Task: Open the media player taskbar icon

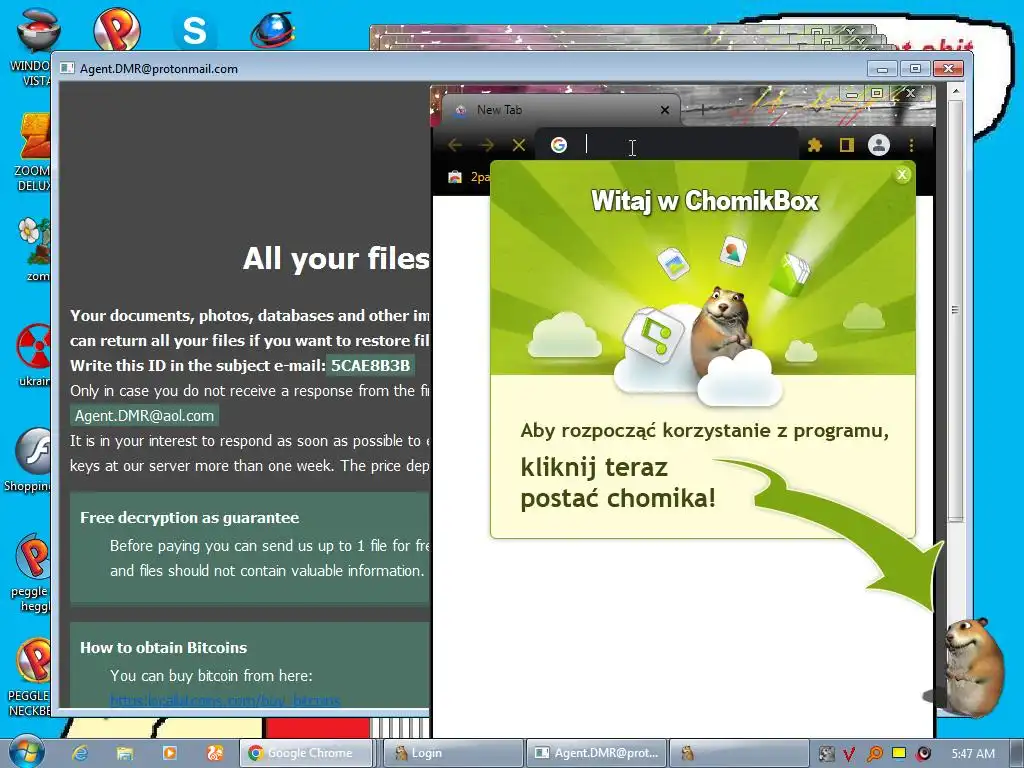Action: 169,753
